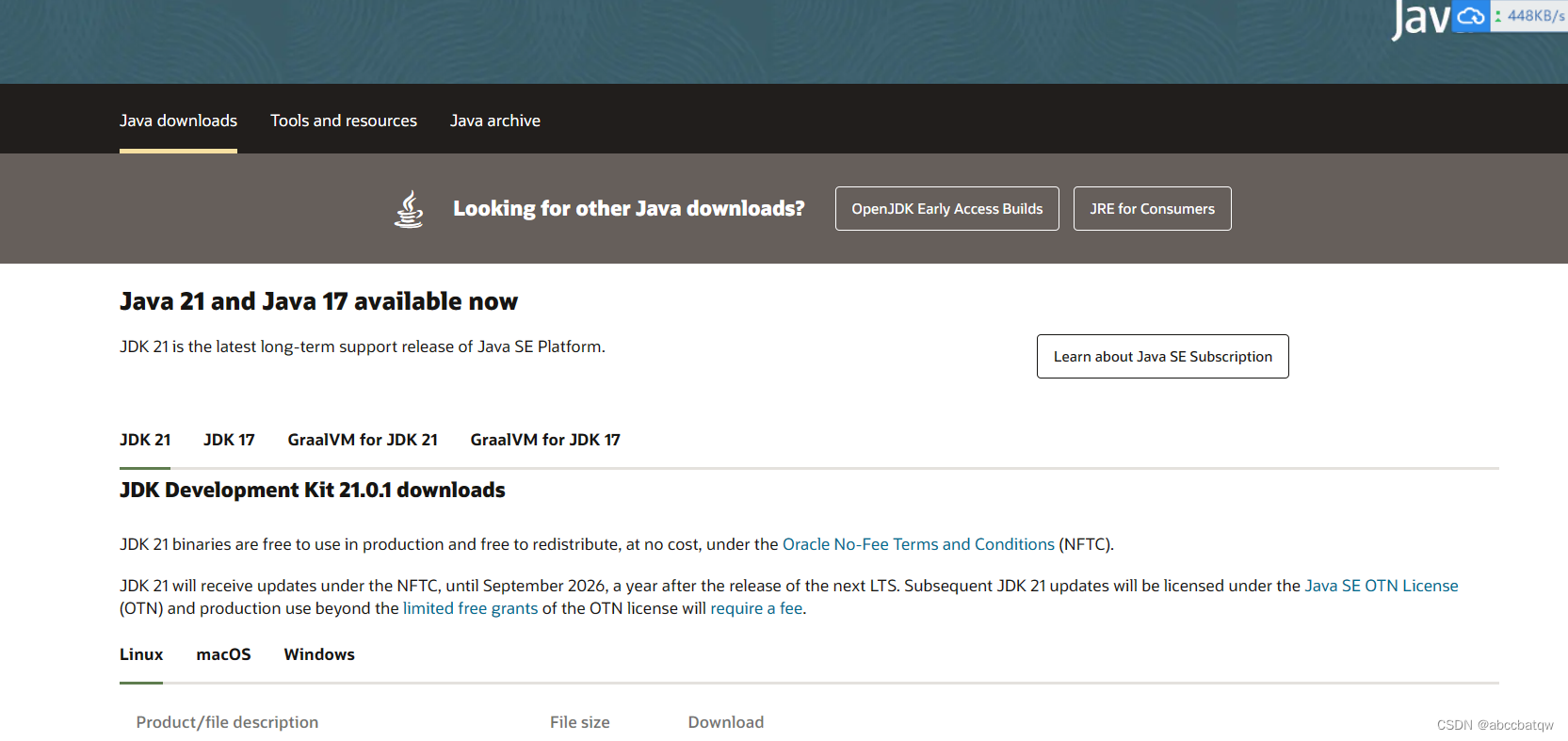The height and width of the screenshot is (741, 1568).
Task: Open the require a fee link
Action: pos(756,608)
